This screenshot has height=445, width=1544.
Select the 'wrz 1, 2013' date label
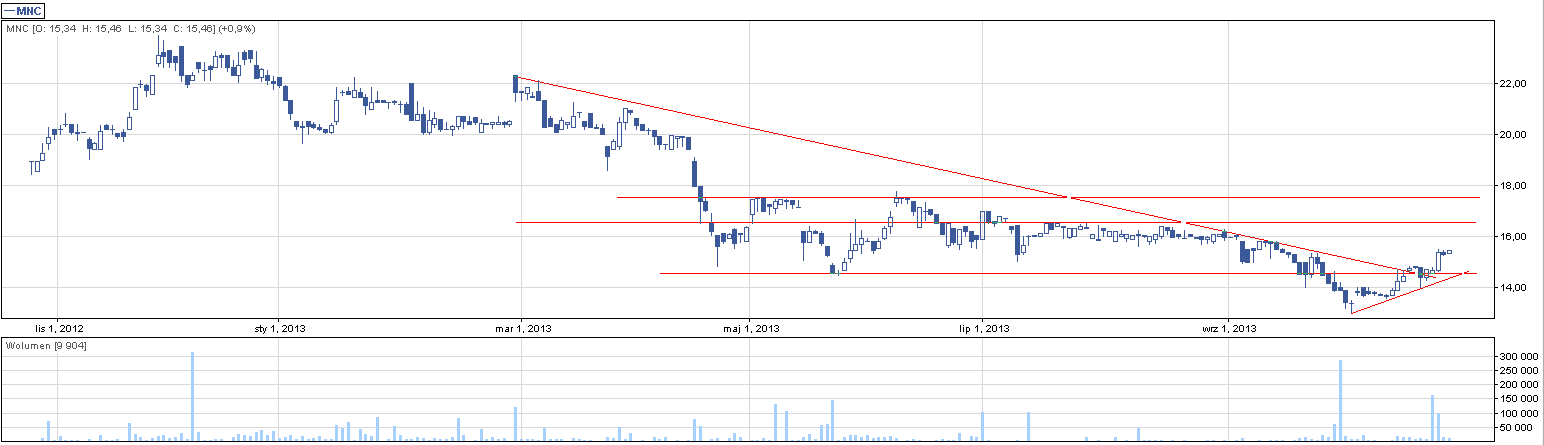(x=1228, y=328)
